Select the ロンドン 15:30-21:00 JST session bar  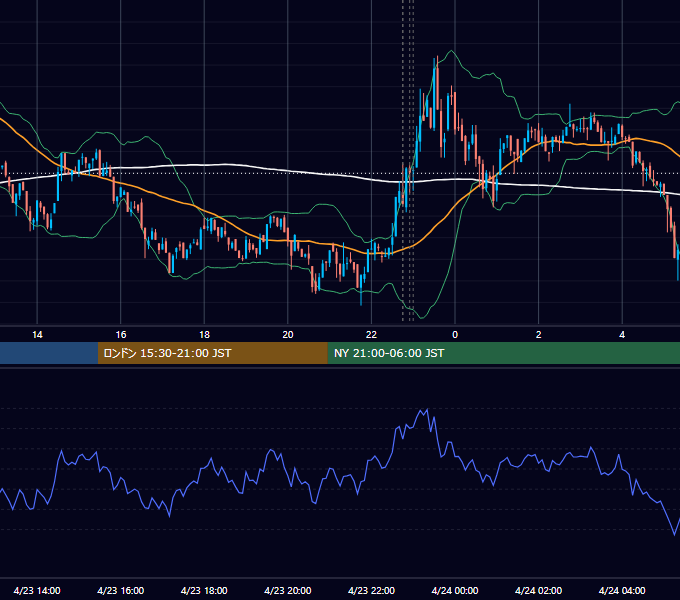212,353
